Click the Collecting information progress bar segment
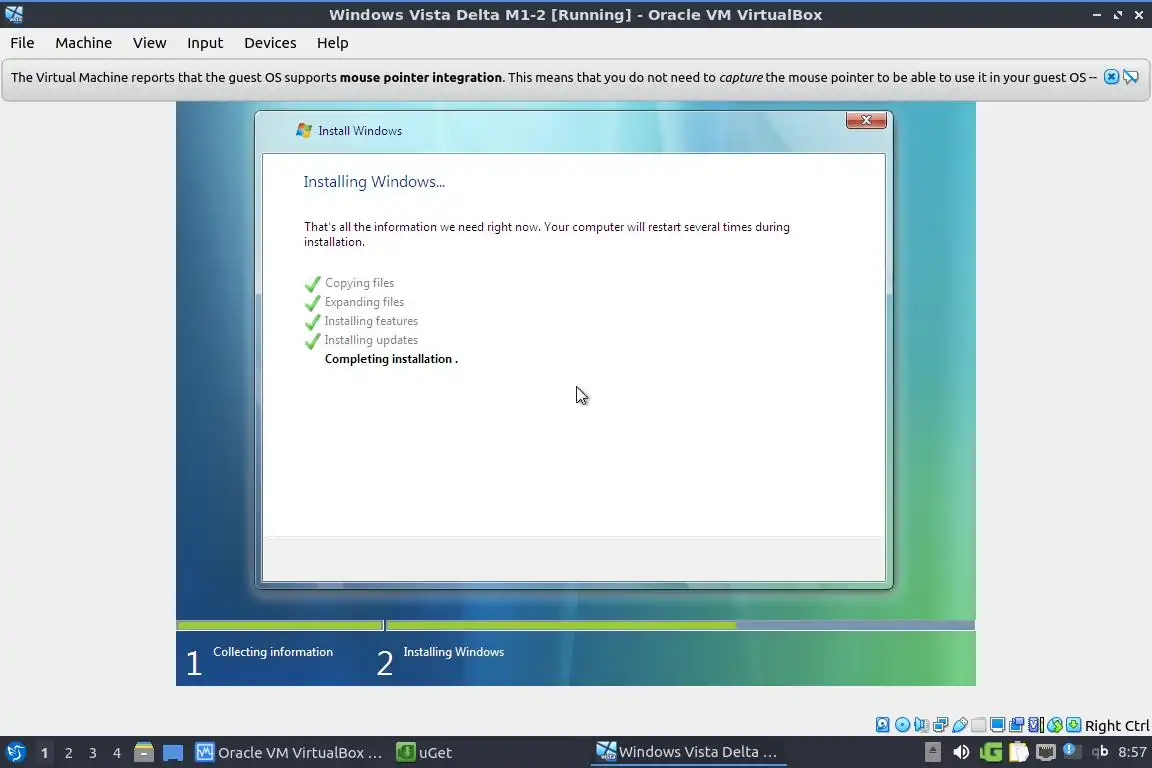 click(x=280, y=625)
